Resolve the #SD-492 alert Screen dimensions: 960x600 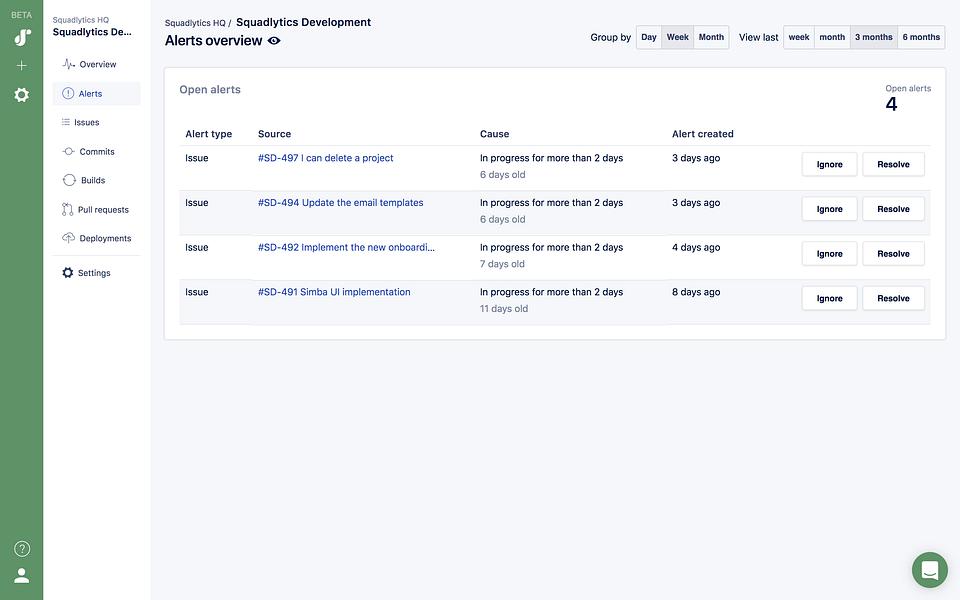(893, 253)
